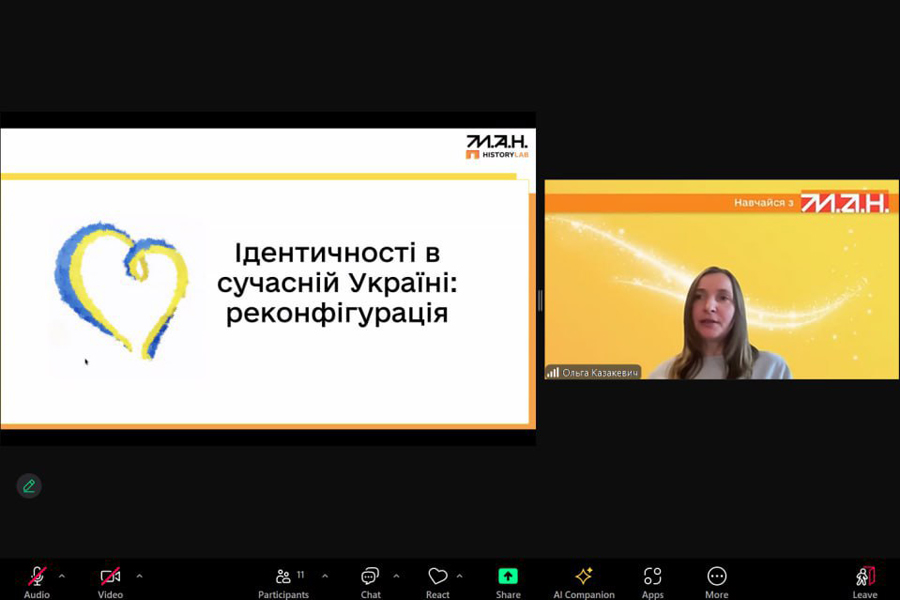Click Ольга Казакевич's video tile
Viewport: 900px width, 600px height.
tap(721, 280)
